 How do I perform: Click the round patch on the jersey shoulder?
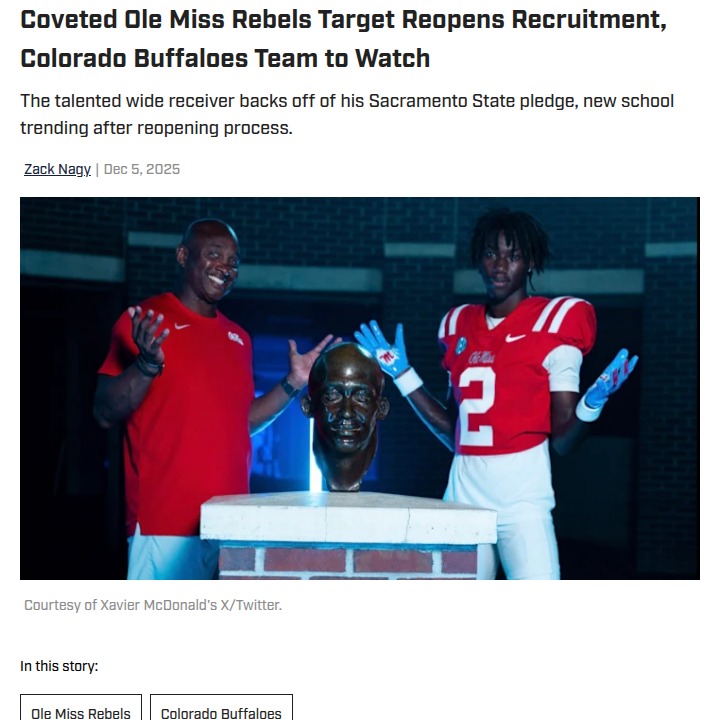[461, 345]
